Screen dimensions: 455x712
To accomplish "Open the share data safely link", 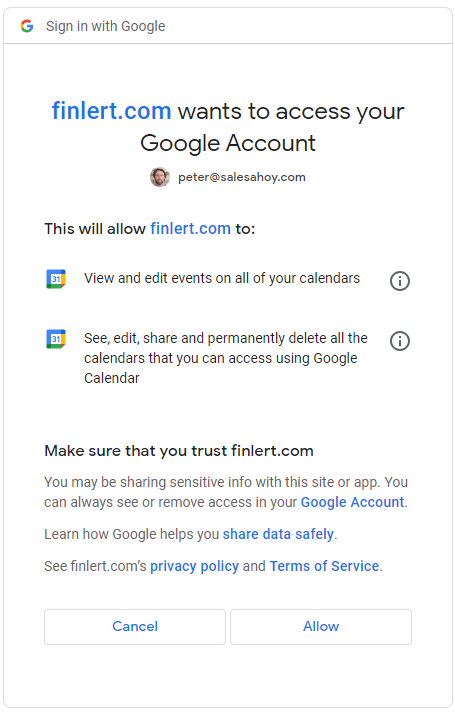I will pos(278,534).
